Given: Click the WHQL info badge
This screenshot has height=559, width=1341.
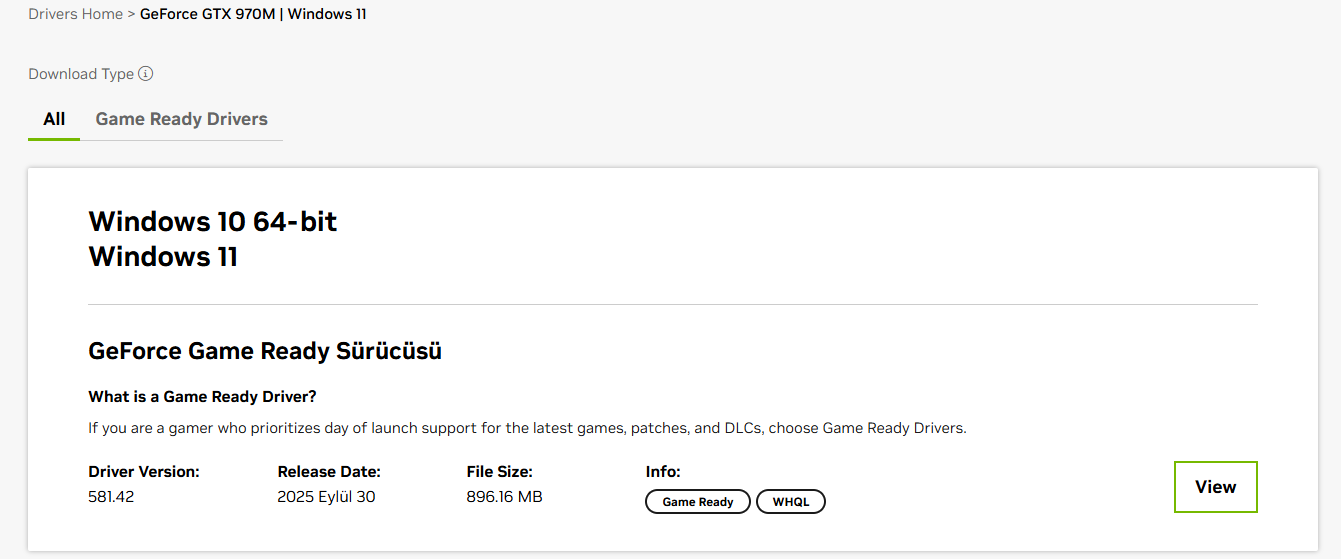Looking at the screenshot, I should (x=790, y=502).
